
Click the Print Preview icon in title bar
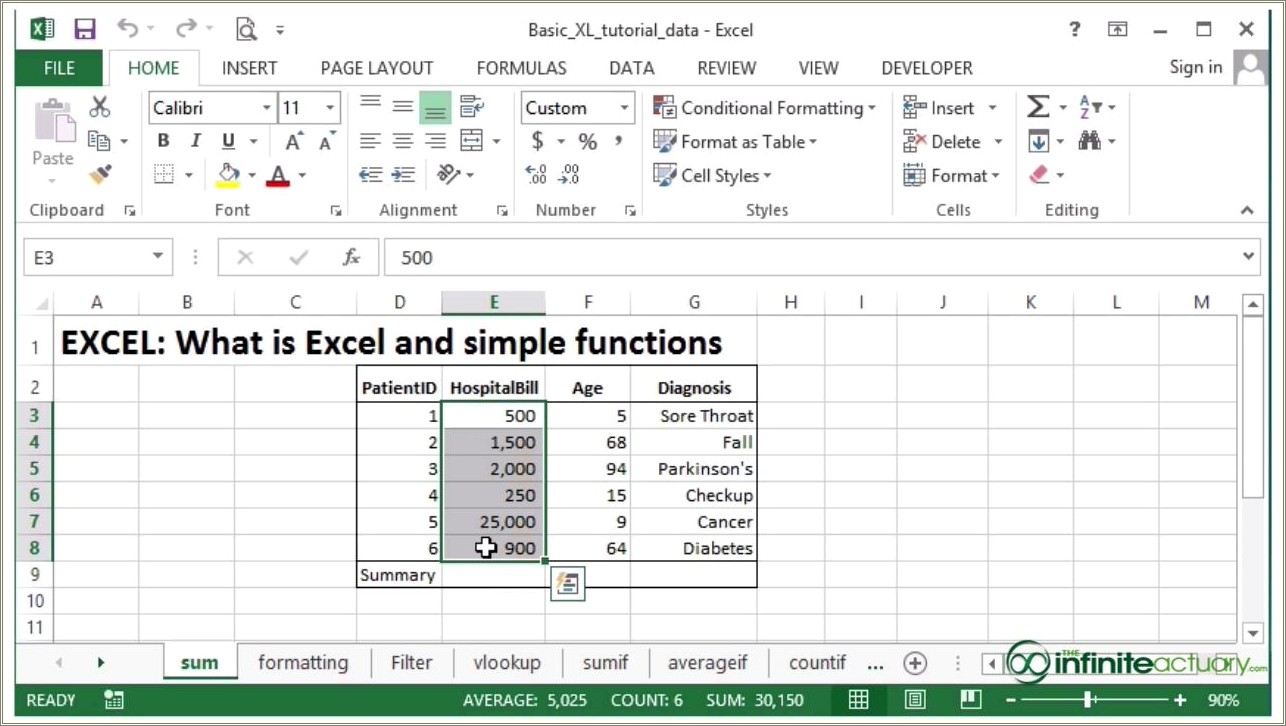click(247, 29)
